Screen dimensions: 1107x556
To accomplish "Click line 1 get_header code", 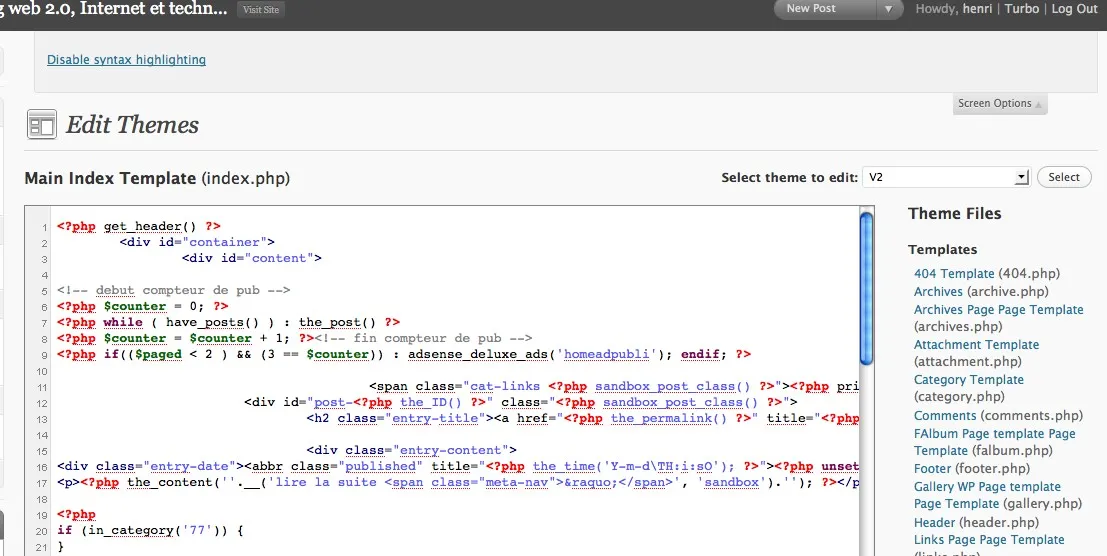I will 139,226.
